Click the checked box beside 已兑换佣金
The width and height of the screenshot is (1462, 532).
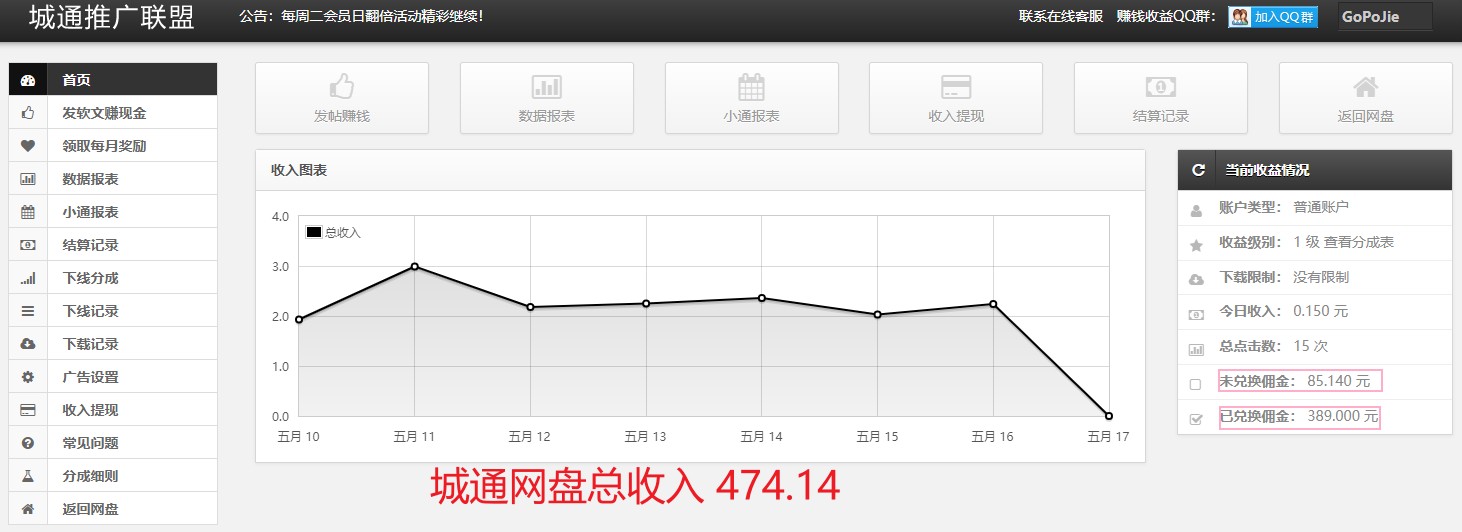[x=1196, y=419]
